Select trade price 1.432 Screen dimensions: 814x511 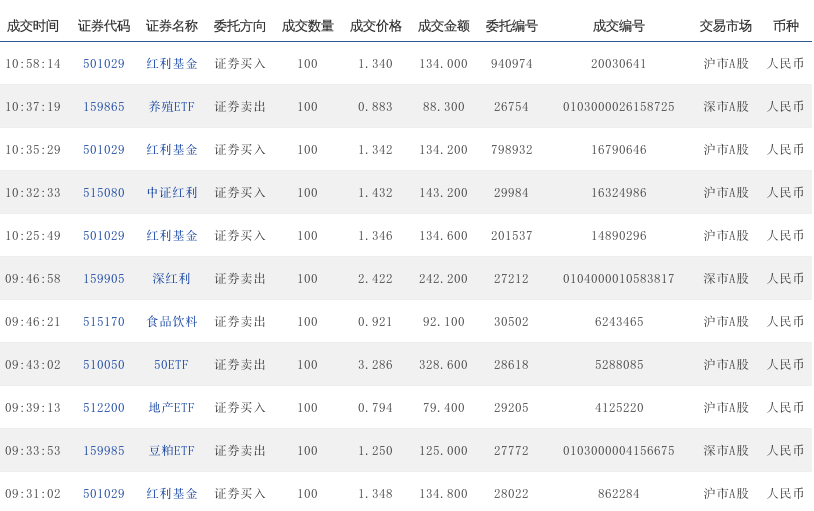(x=375, y=193)
